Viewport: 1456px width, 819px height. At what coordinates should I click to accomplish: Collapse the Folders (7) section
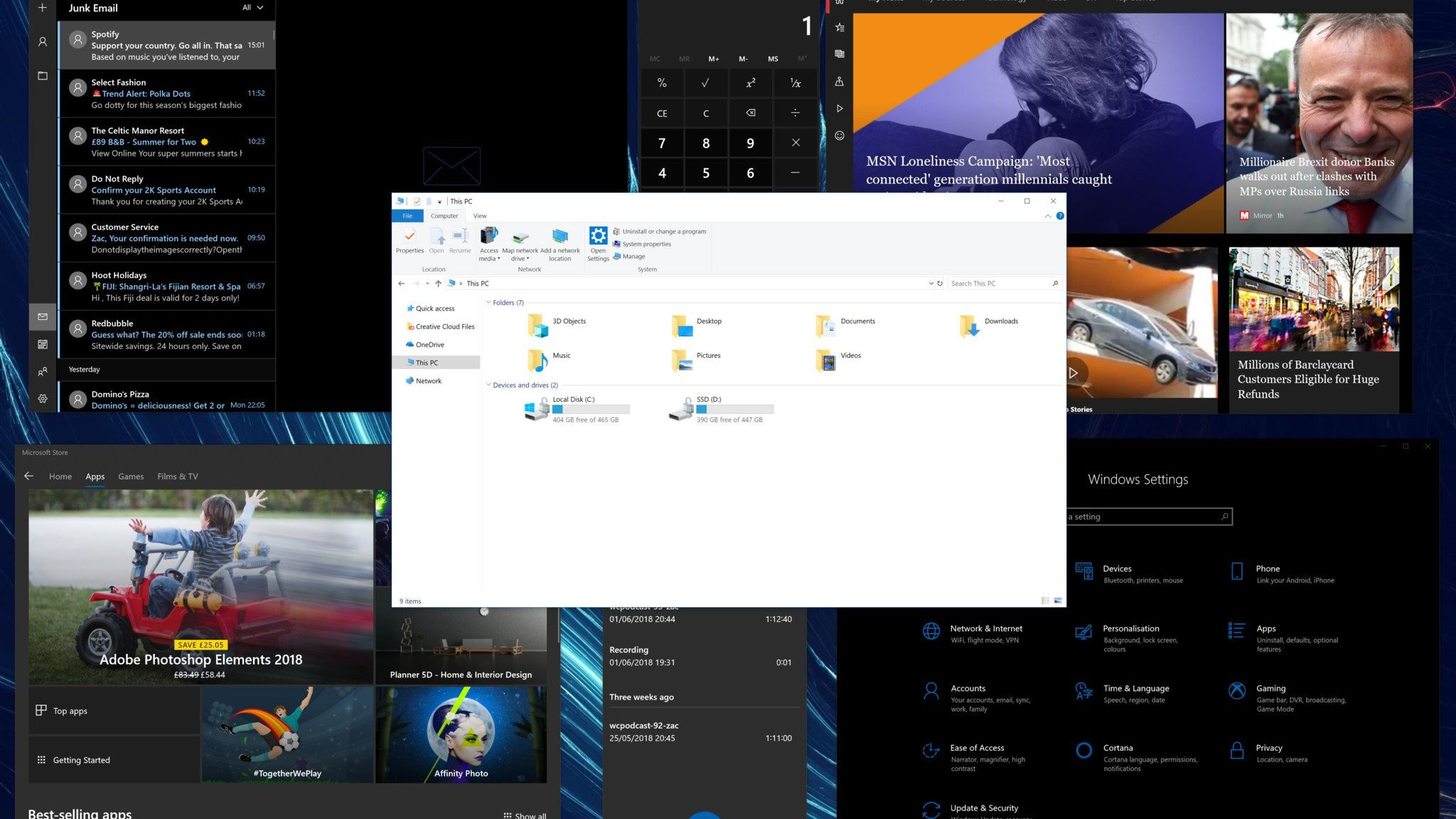tap(488, 303)
